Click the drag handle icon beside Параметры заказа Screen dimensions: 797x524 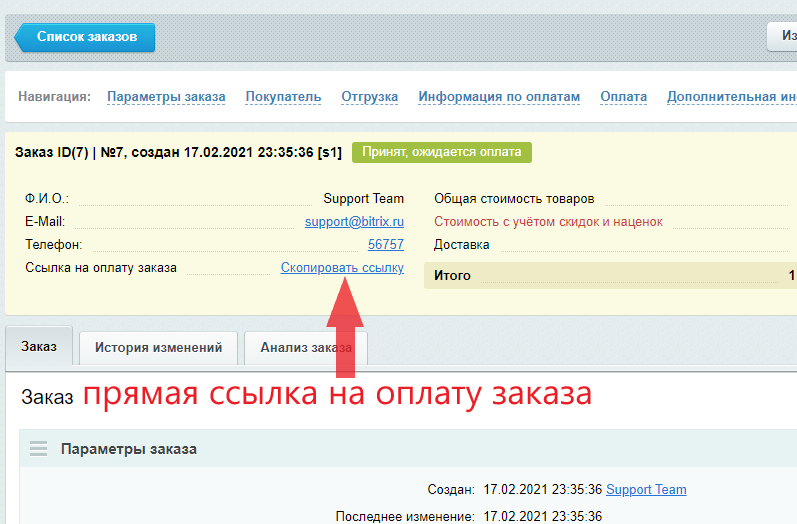coord(39,449)
